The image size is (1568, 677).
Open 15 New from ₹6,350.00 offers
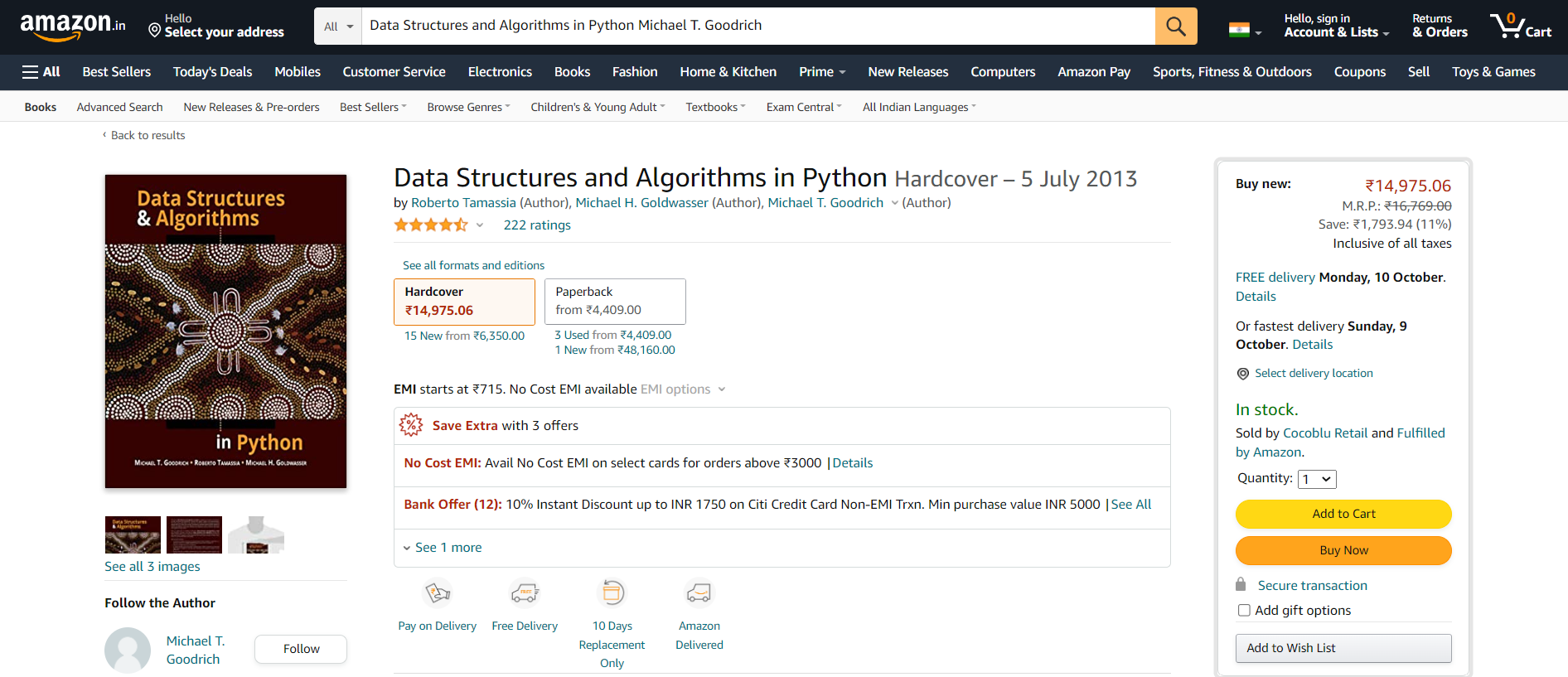pyautogui.click(x=464, y=336)
